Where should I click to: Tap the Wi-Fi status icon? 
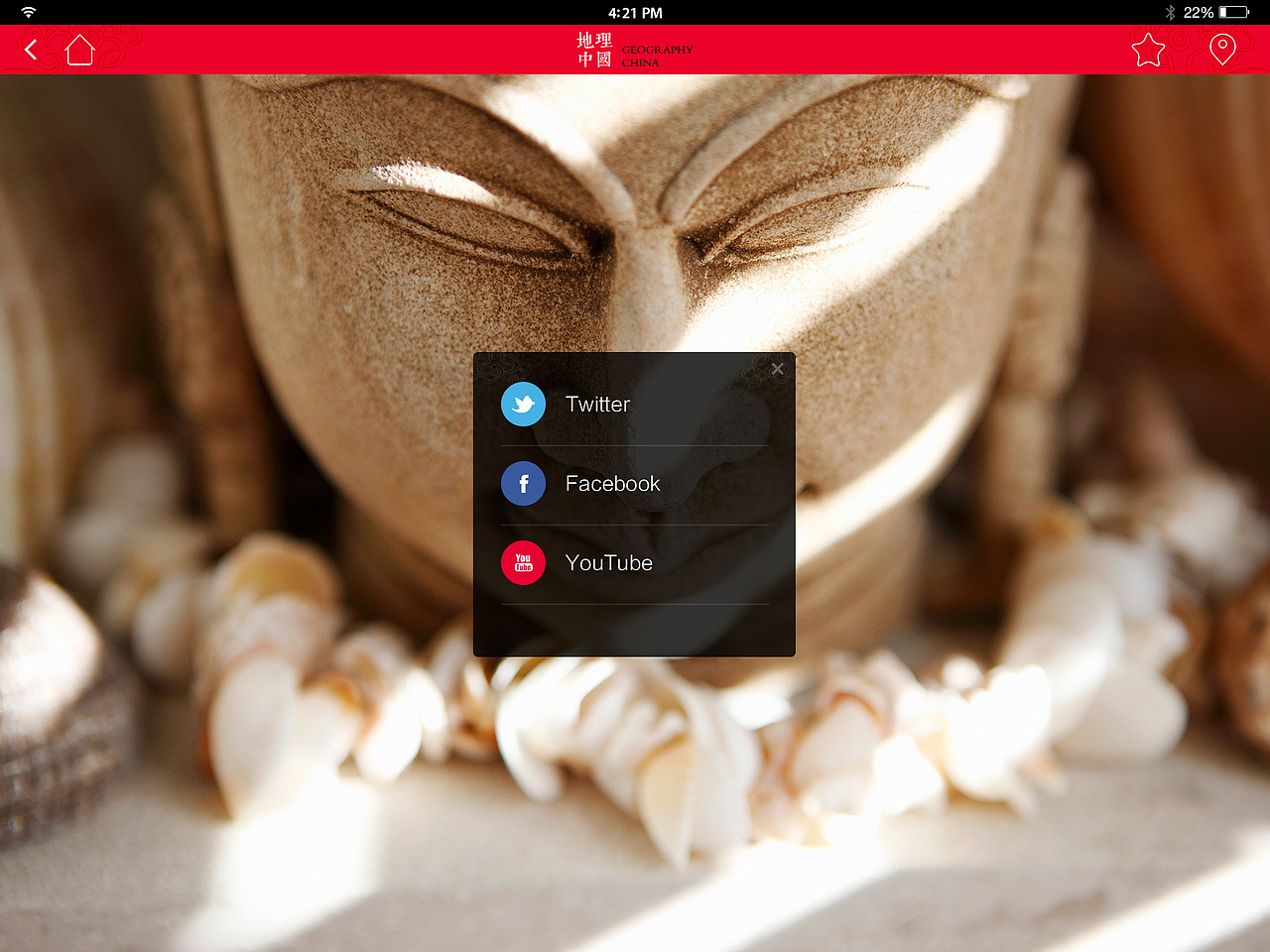28,12
